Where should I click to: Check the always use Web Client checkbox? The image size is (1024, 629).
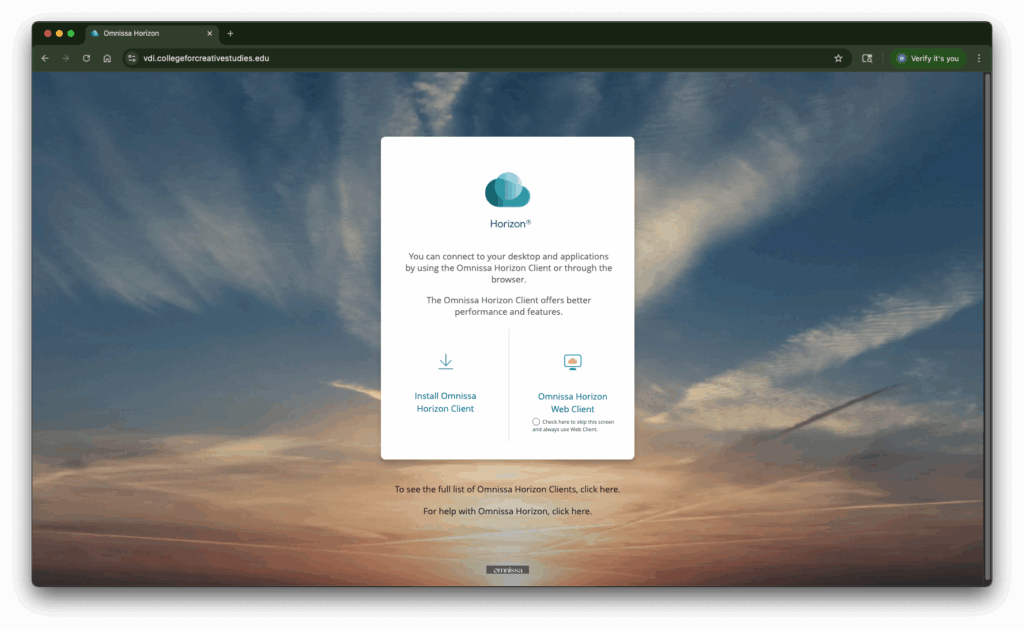(x=536, y=422)
